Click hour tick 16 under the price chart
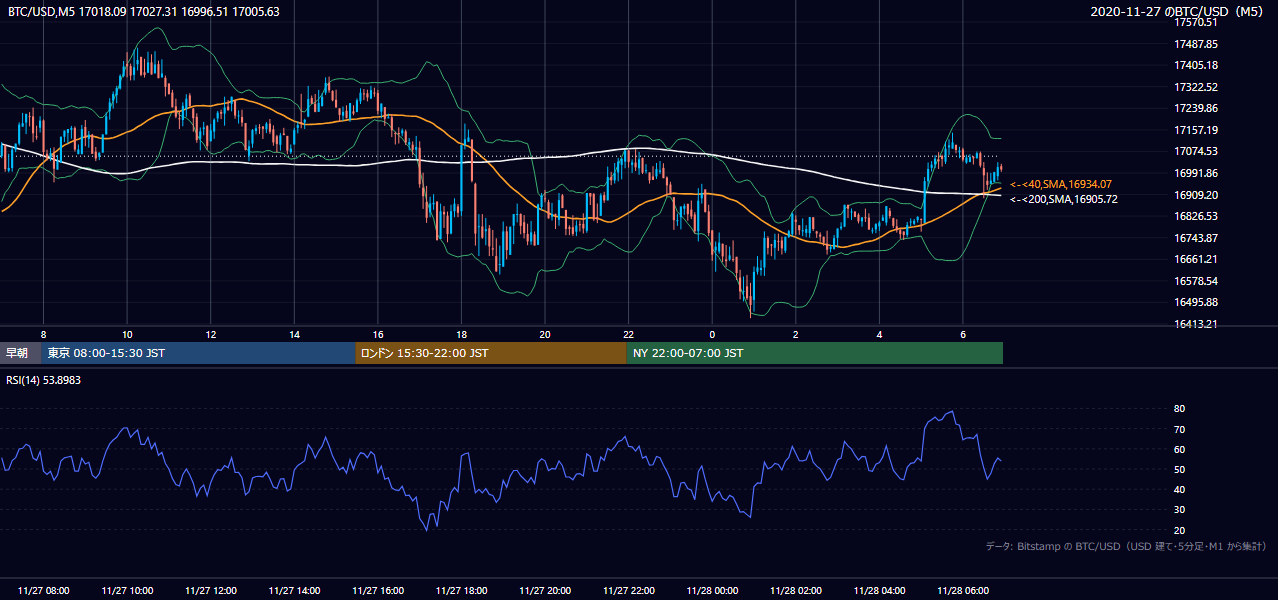This screenshot has width=1278, height=600. (x=378, y=334)
